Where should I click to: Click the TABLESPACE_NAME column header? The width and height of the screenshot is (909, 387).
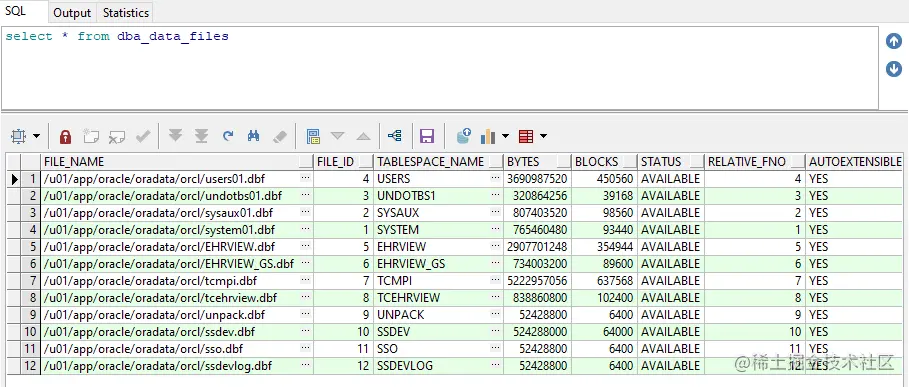pos(430,162)
